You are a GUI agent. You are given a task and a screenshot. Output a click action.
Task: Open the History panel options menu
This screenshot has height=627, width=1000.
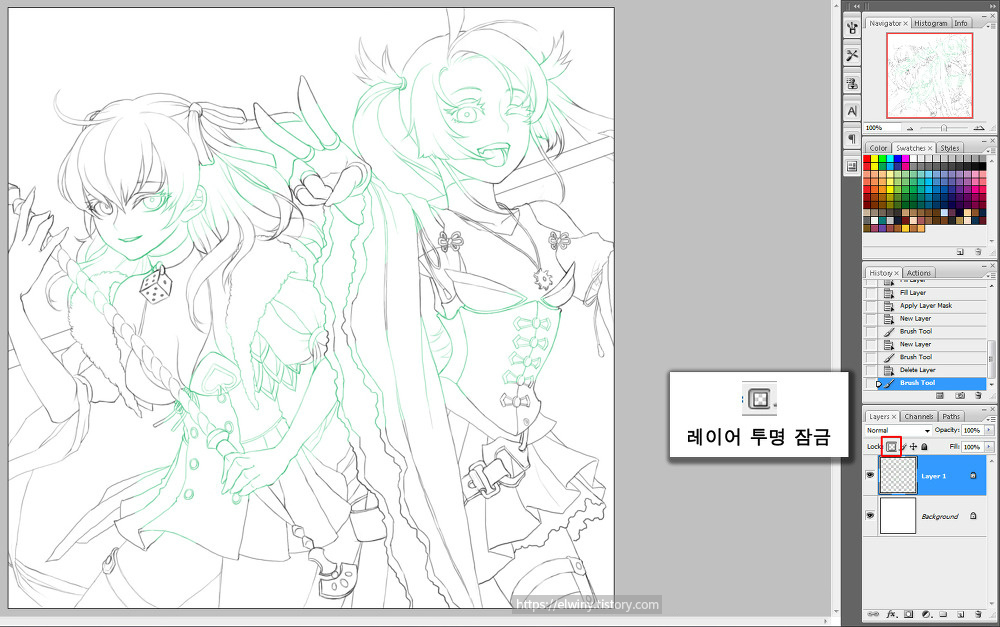pyautogui.click(x=992, y=275)
